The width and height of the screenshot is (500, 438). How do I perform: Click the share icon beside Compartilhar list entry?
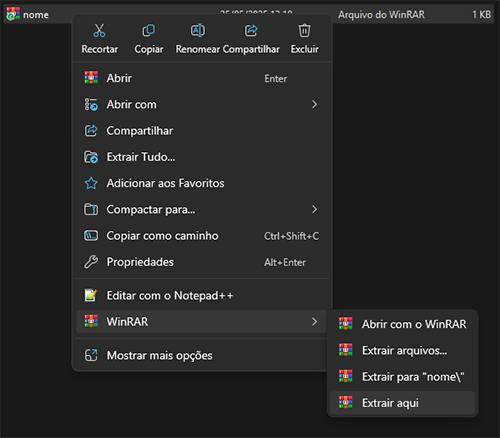pos(91,130)
